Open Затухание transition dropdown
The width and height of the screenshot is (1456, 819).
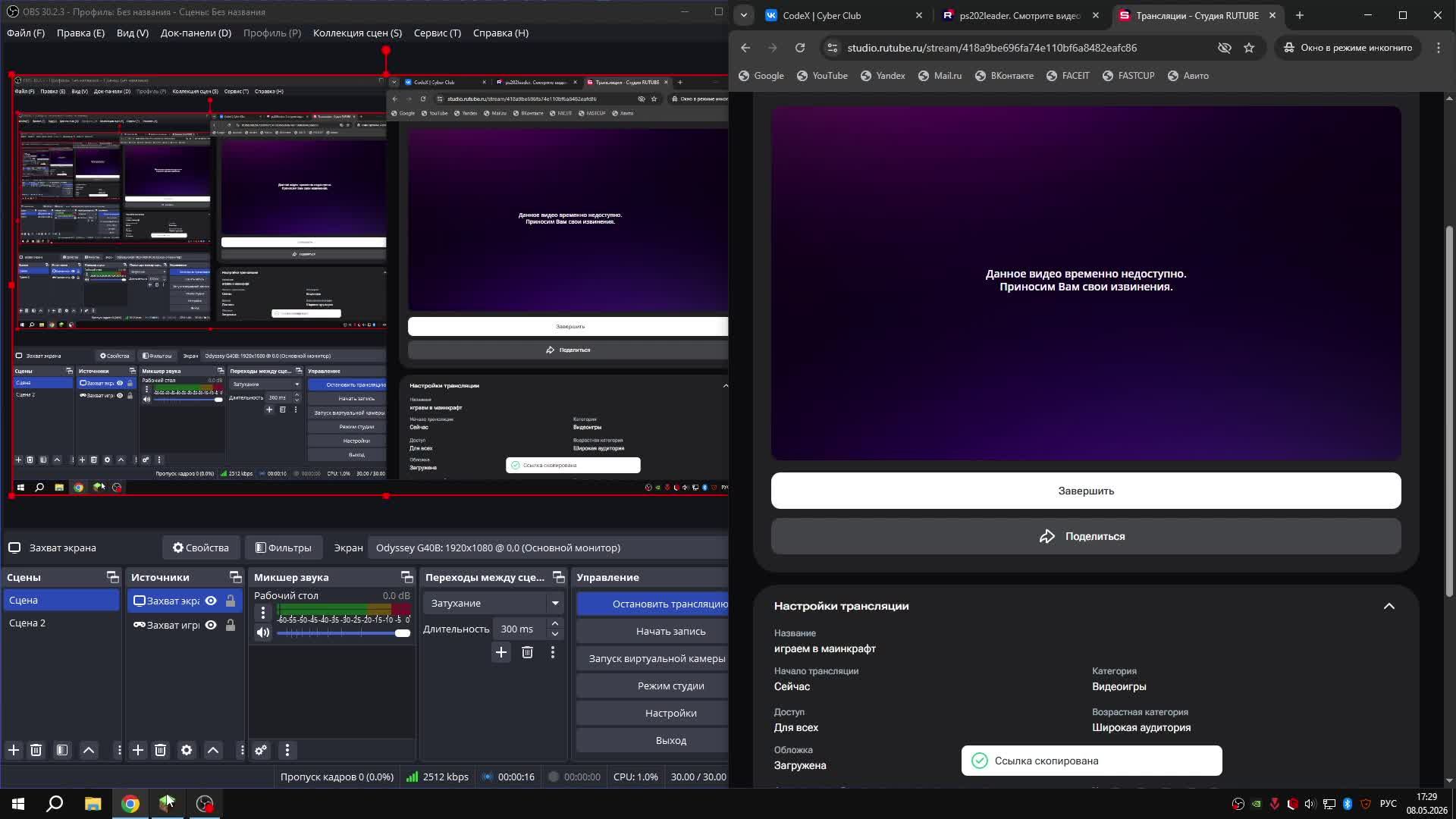click(x=494, y=603)
